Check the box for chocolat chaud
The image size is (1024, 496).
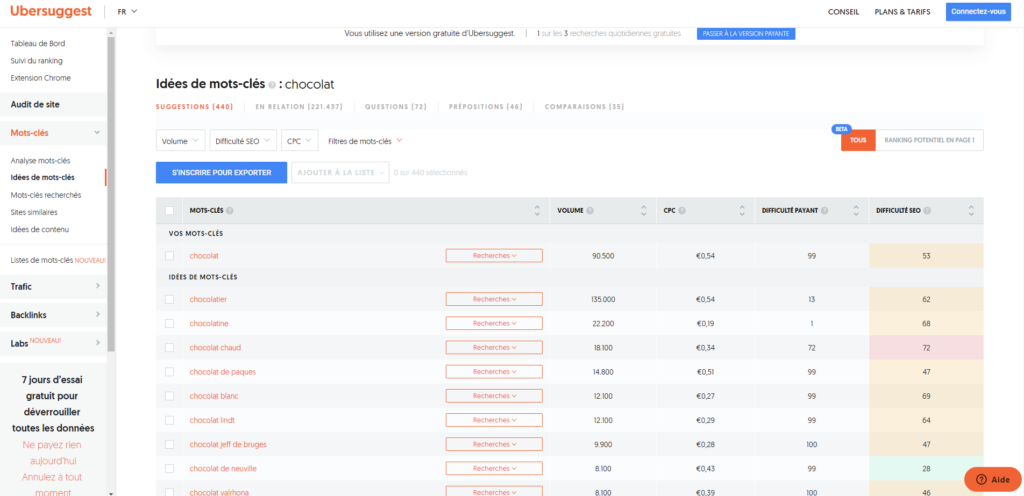click(169, 347)
